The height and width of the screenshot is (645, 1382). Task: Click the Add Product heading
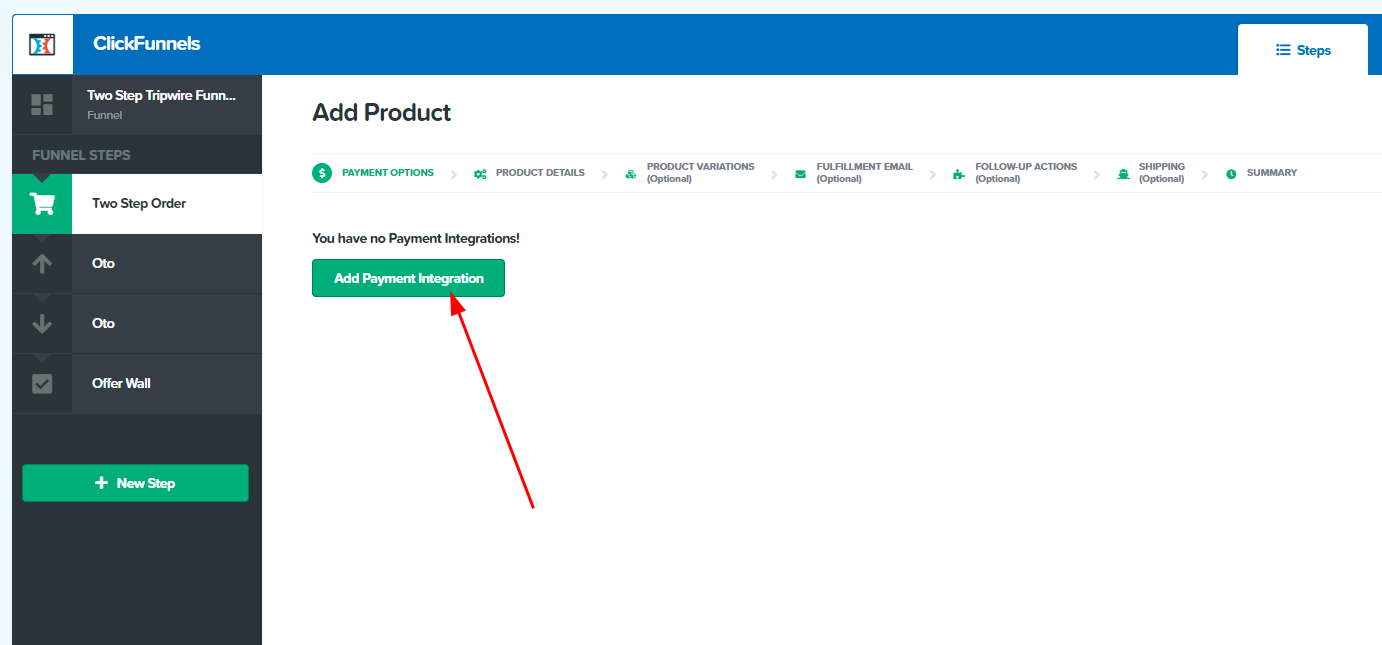pos(381,113)
